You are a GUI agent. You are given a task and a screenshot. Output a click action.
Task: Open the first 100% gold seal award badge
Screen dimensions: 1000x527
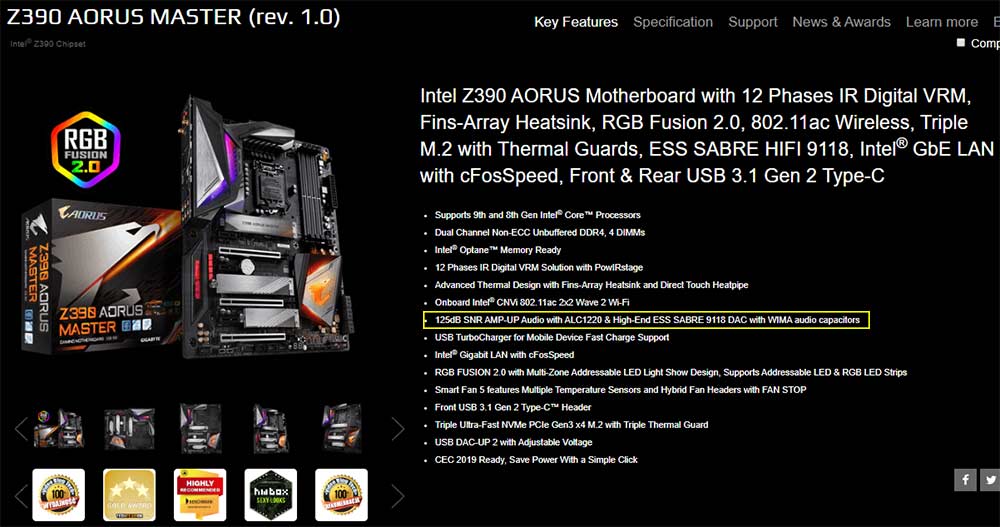[58, 495]
